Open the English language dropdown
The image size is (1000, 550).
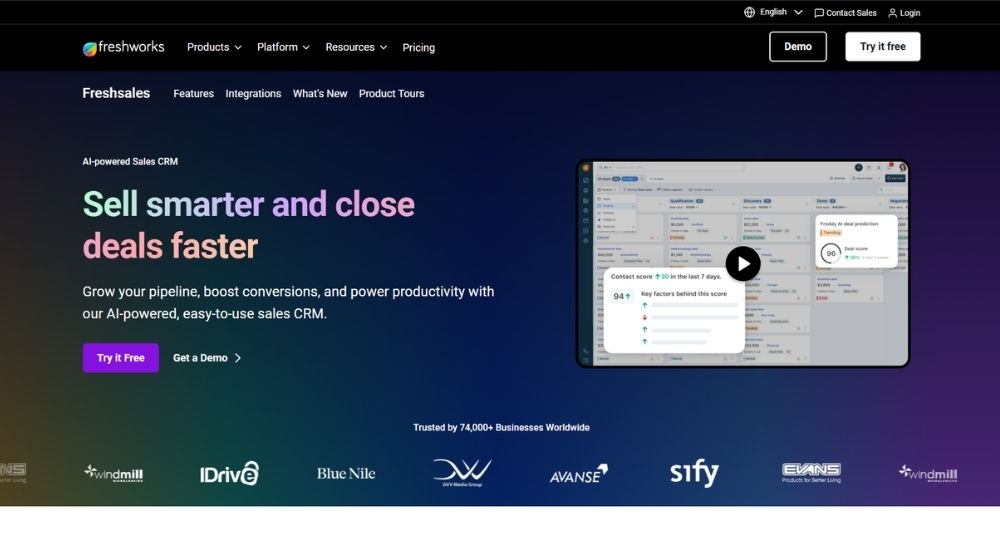pyautogui.click(x=781, y=12)
